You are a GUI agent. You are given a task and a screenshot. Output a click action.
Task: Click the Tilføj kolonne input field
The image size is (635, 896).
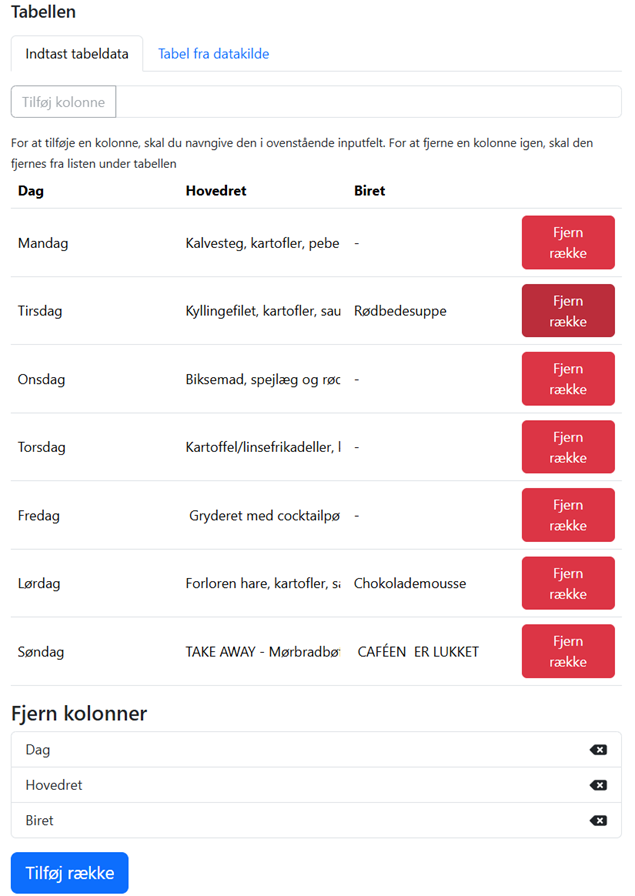[63, 101]
